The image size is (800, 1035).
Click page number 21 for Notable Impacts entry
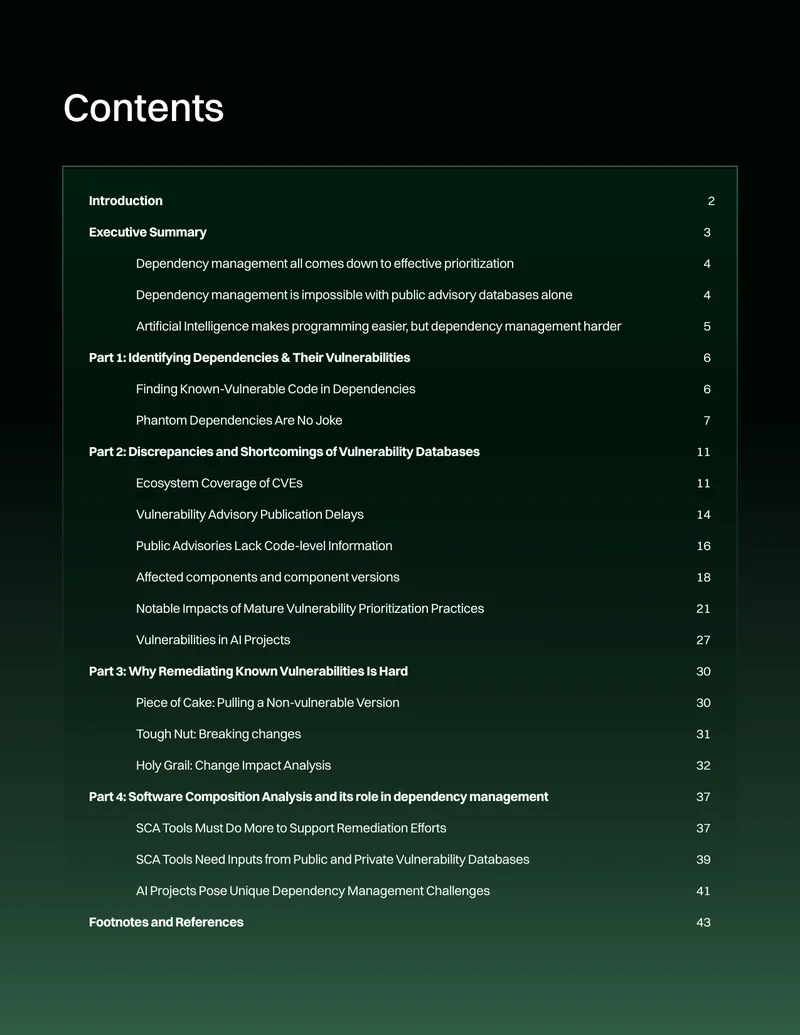click(704, 609)
